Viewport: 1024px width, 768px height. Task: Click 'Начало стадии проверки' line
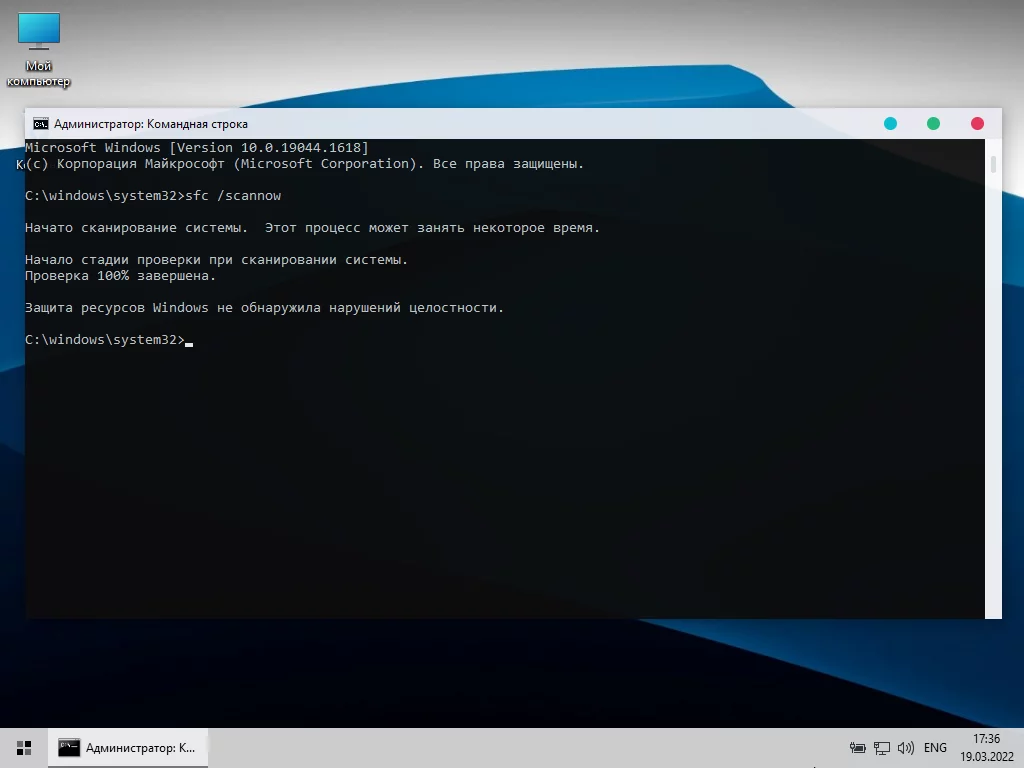(216, 260)
